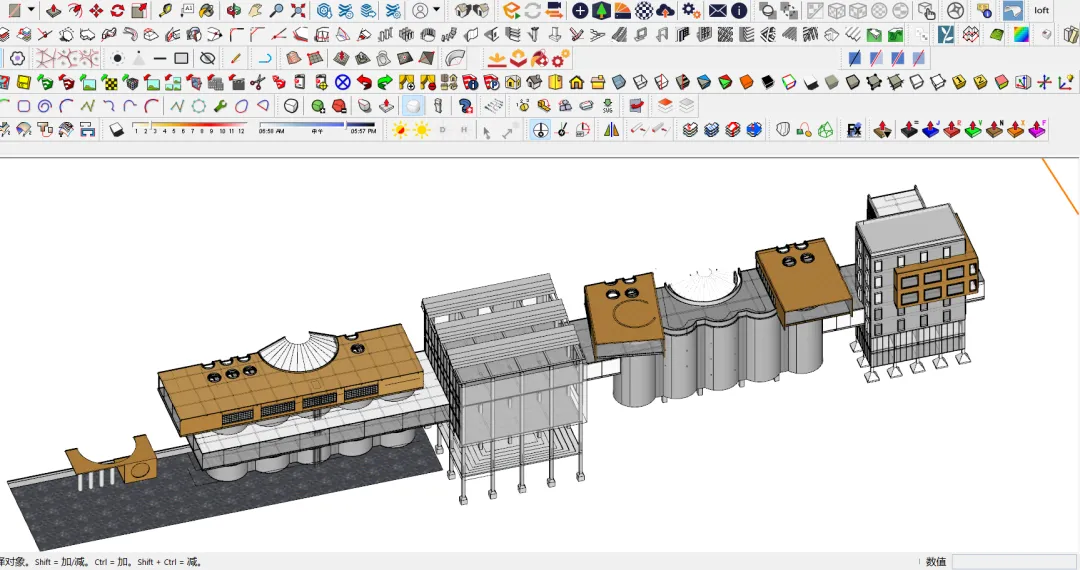Open the user account dropdown arrow
The image size is (1080, 570).
click(x=436, y=10)
